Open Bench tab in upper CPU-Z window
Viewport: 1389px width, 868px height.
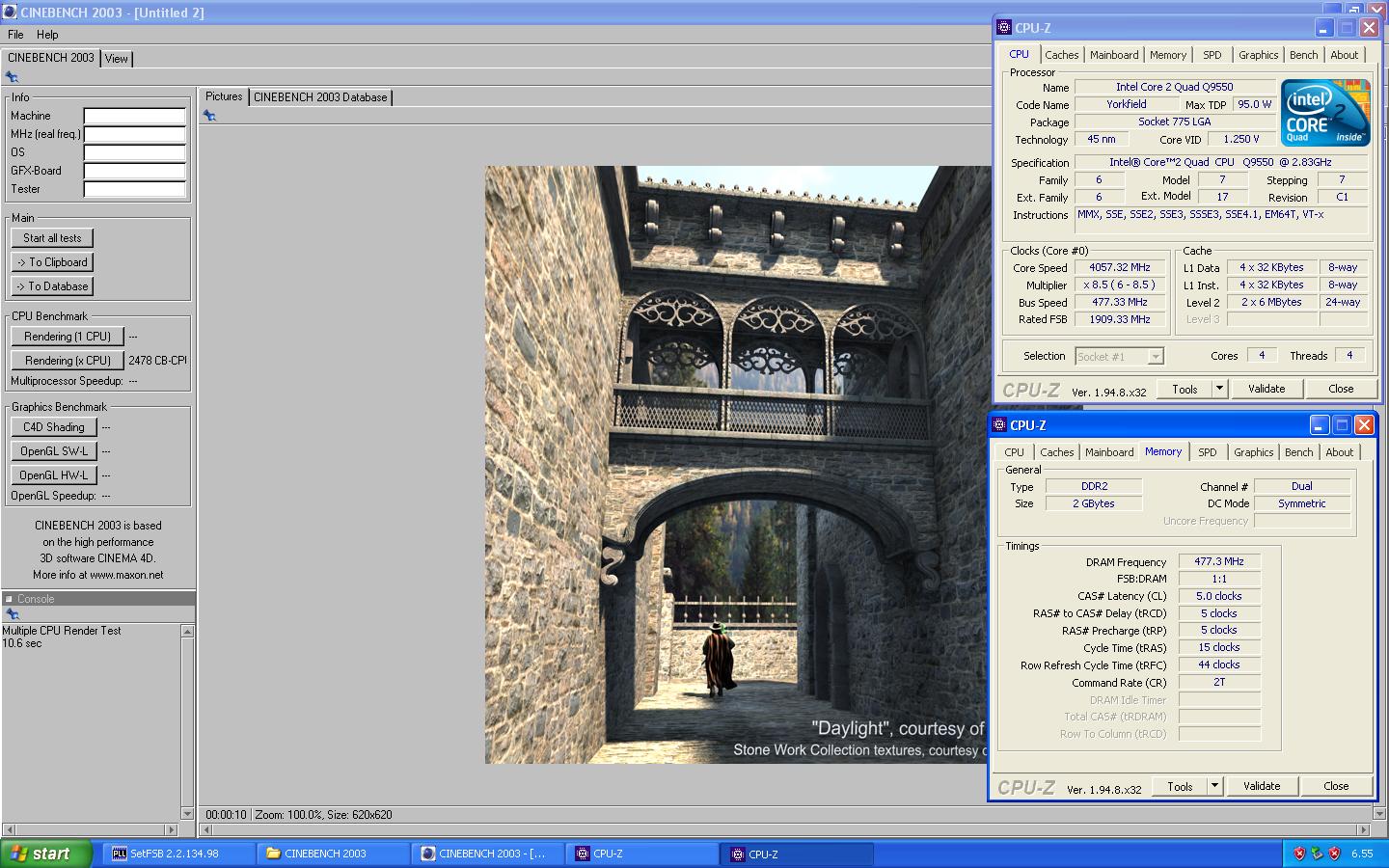[1304, 55]
